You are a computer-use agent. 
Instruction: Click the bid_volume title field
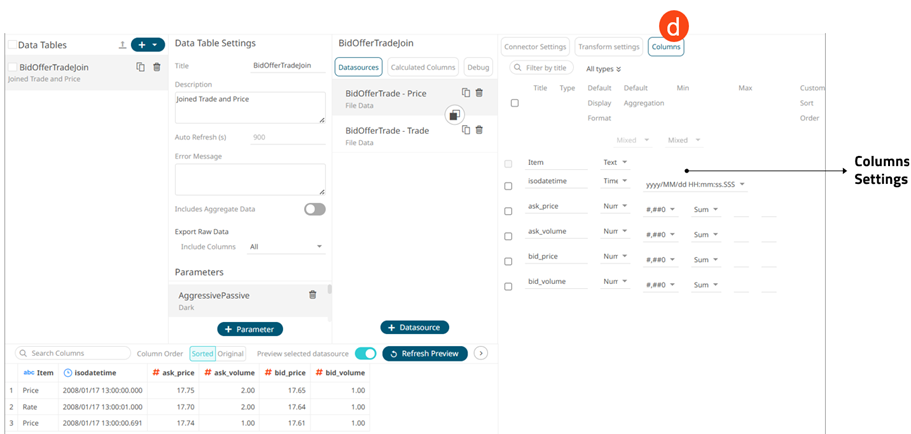[556, 282]
